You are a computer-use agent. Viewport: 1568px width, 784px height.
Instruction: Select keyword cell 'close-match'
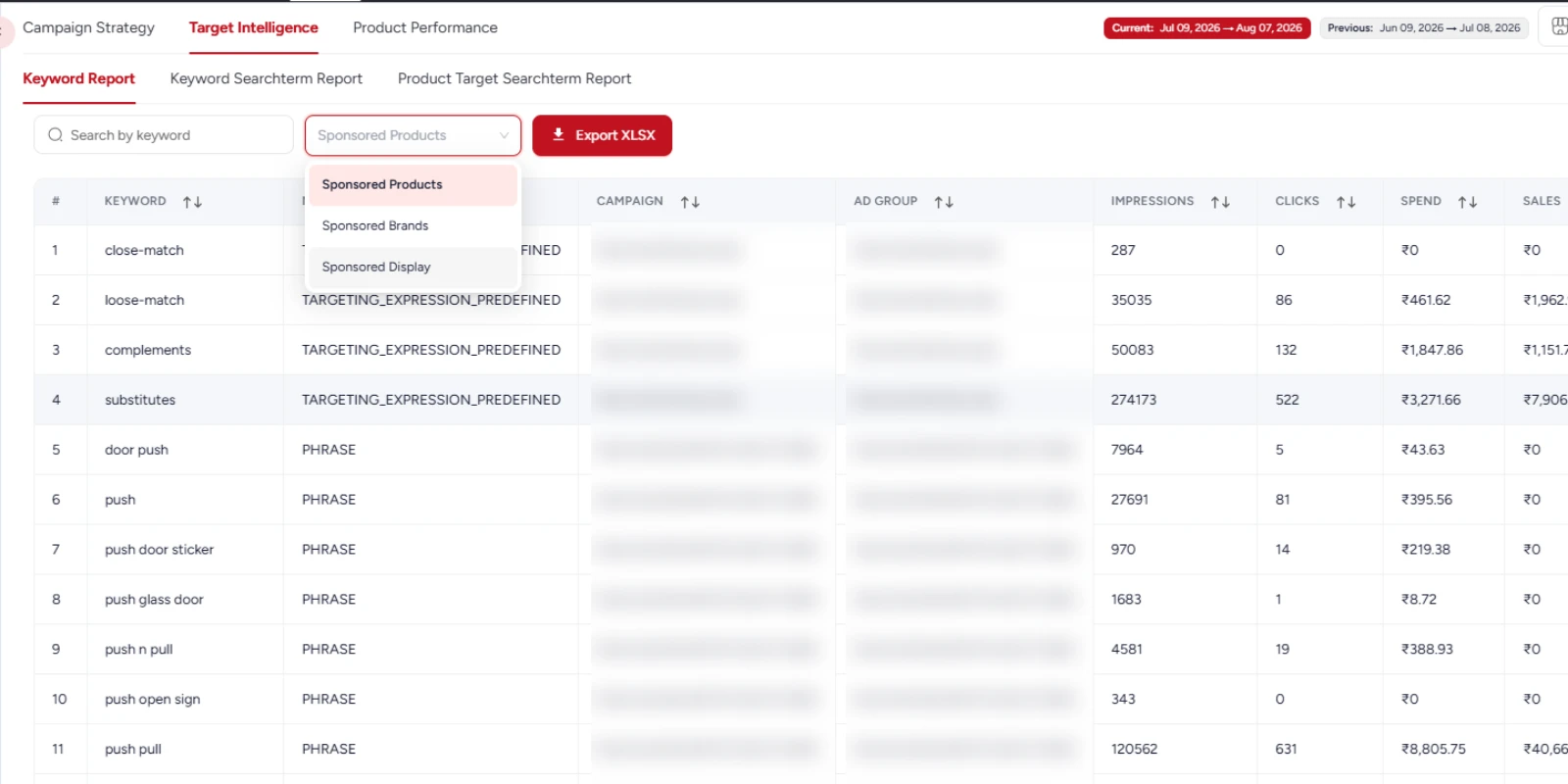point(144,250)
